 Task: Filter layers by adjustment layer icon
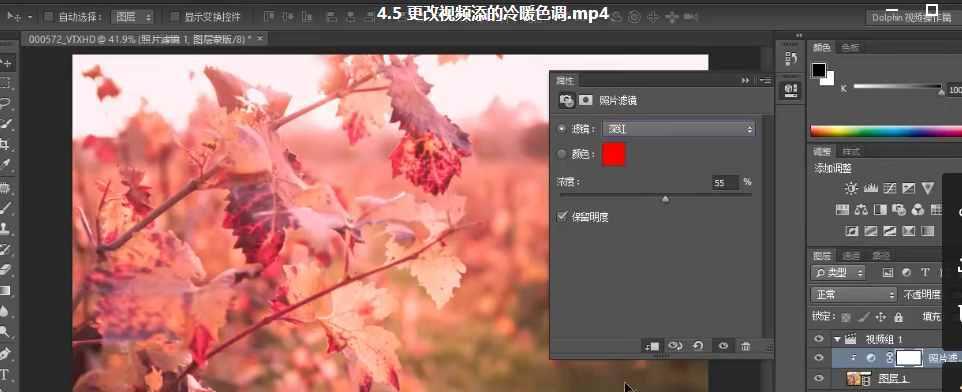pos(907,272)
